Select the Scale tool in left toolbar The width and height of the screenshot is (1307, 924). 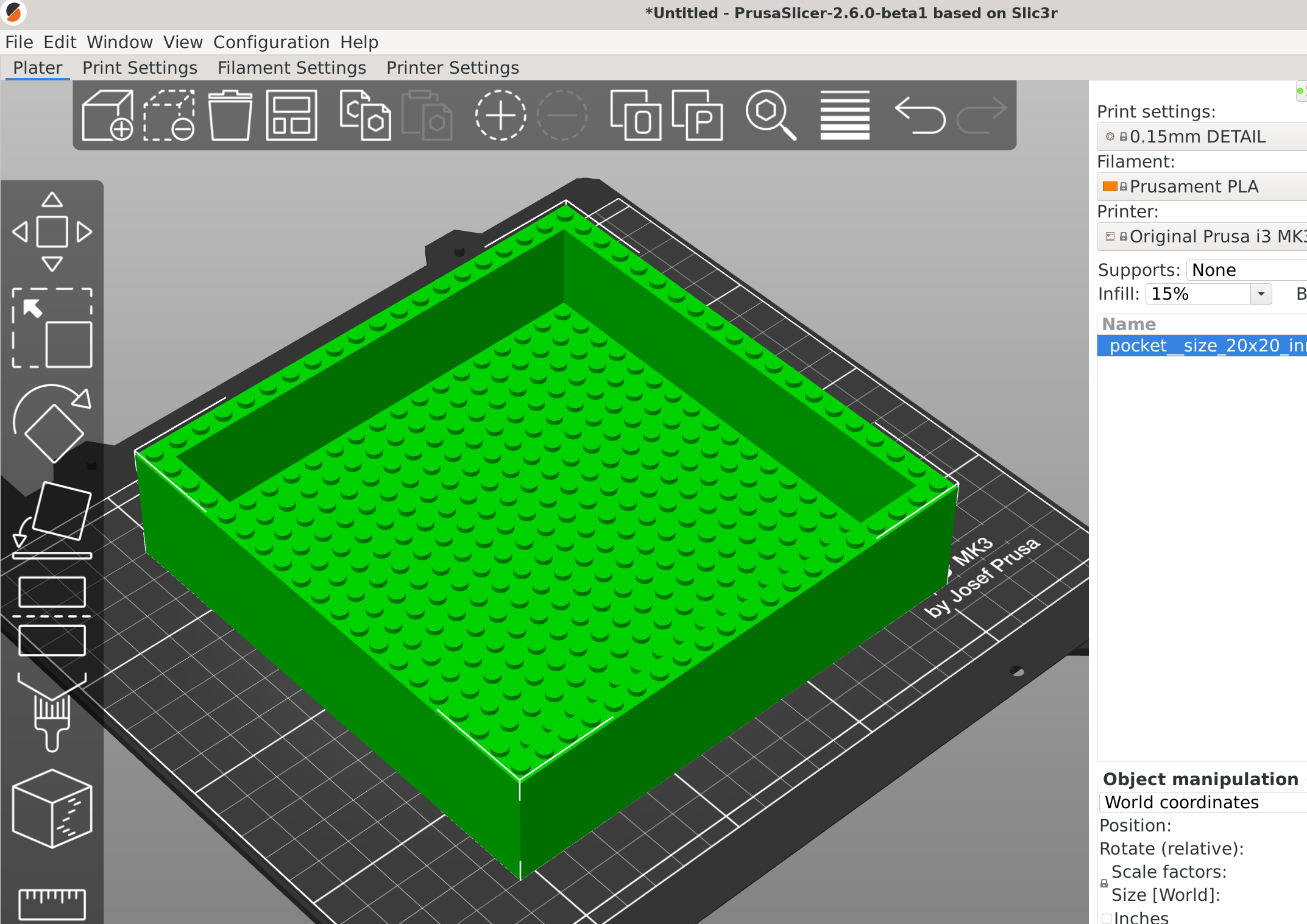pyautogui.click(x=52, y=328)
